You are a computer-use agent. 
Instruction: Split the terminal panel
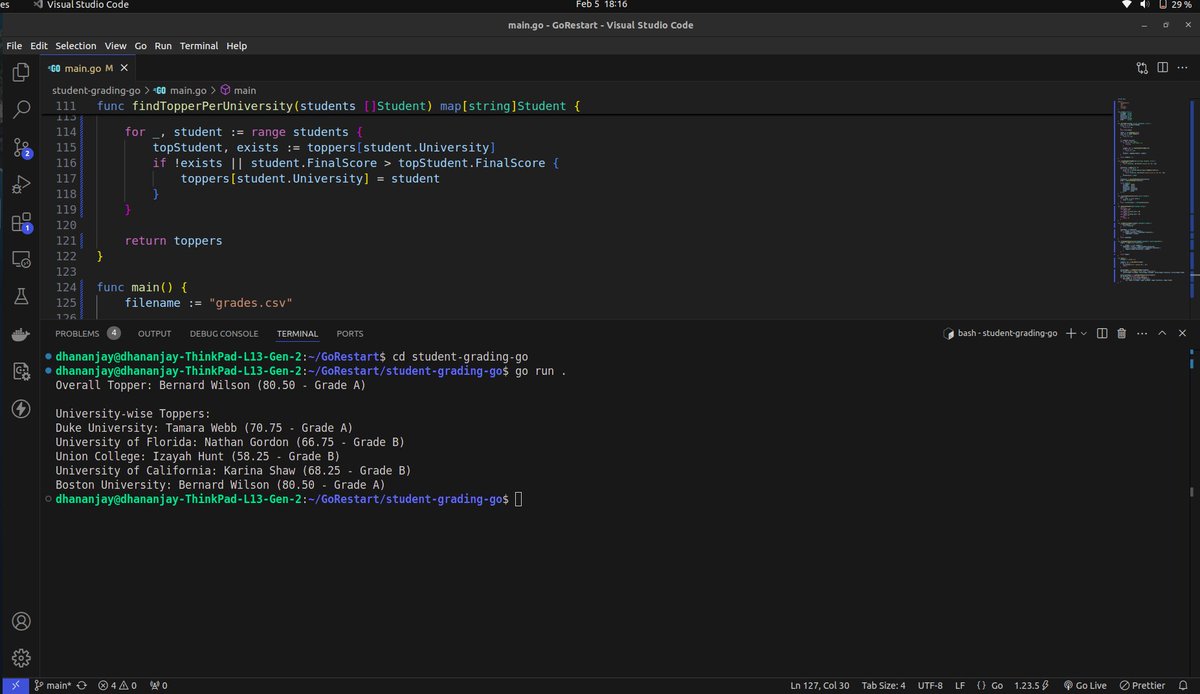1102,333
